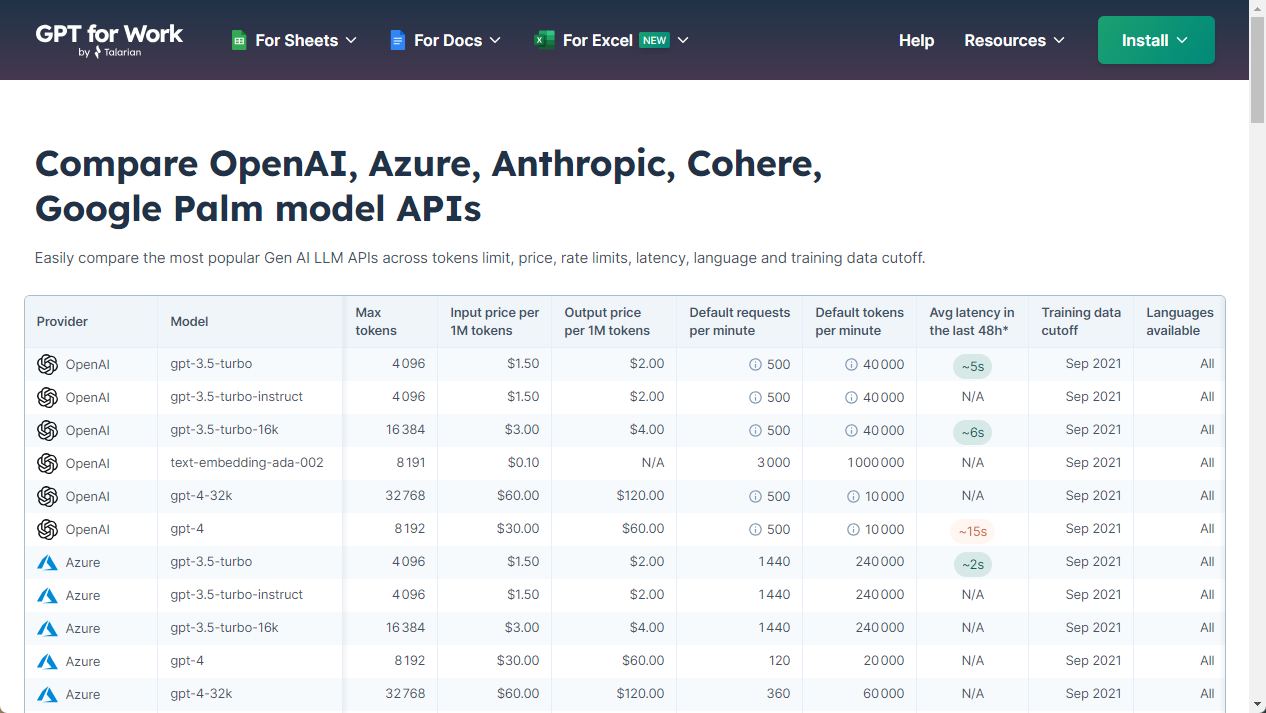Click the Model column header
Viewport: 1266px width, 713px height.
coord(250,322)
